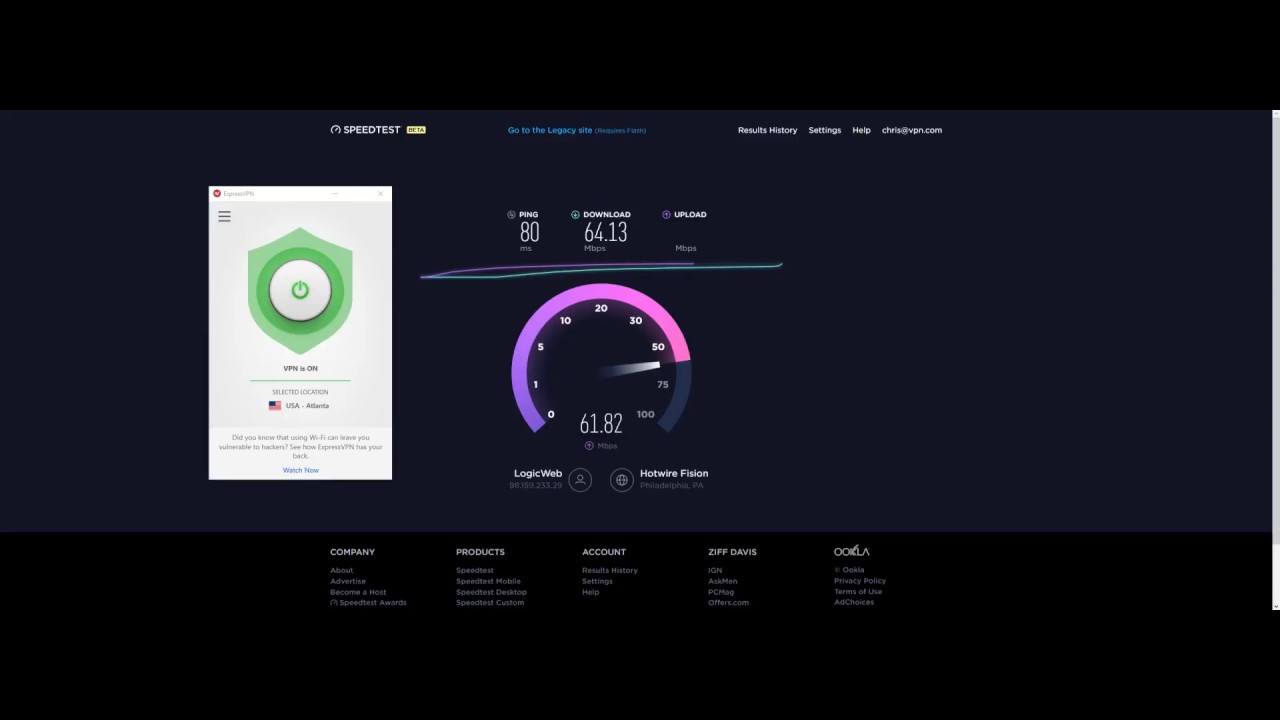Open AskMen footer link
Image resolution: width=1280 pixels, height=720 pixels.
[x=723, y=581]
